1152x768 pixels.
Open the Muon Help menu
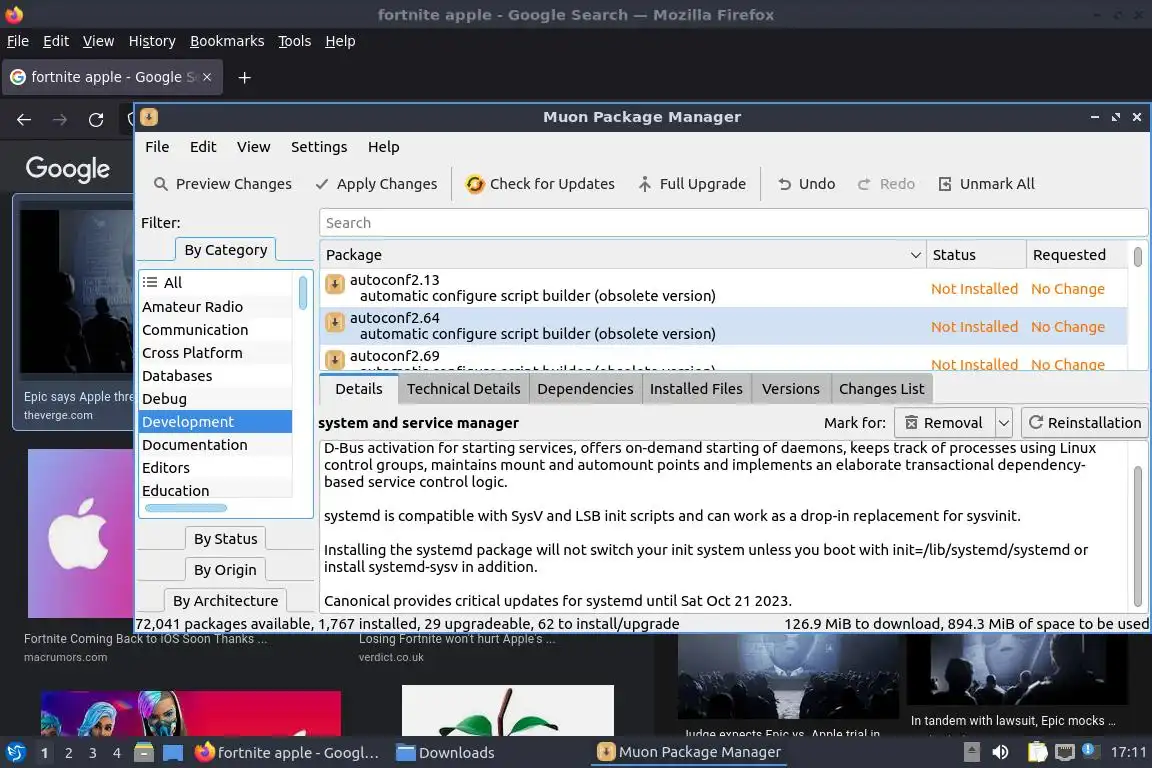[x=384, y=147]
